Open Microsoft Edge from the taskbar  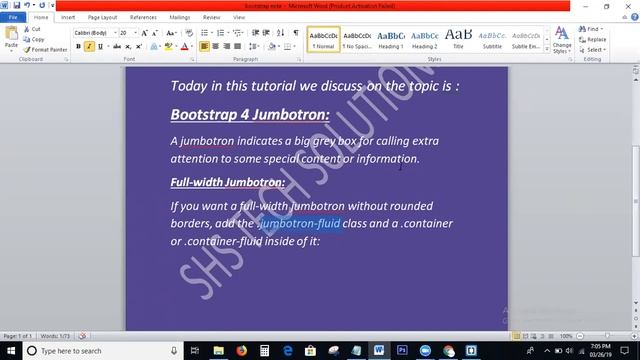coord(288,351)
